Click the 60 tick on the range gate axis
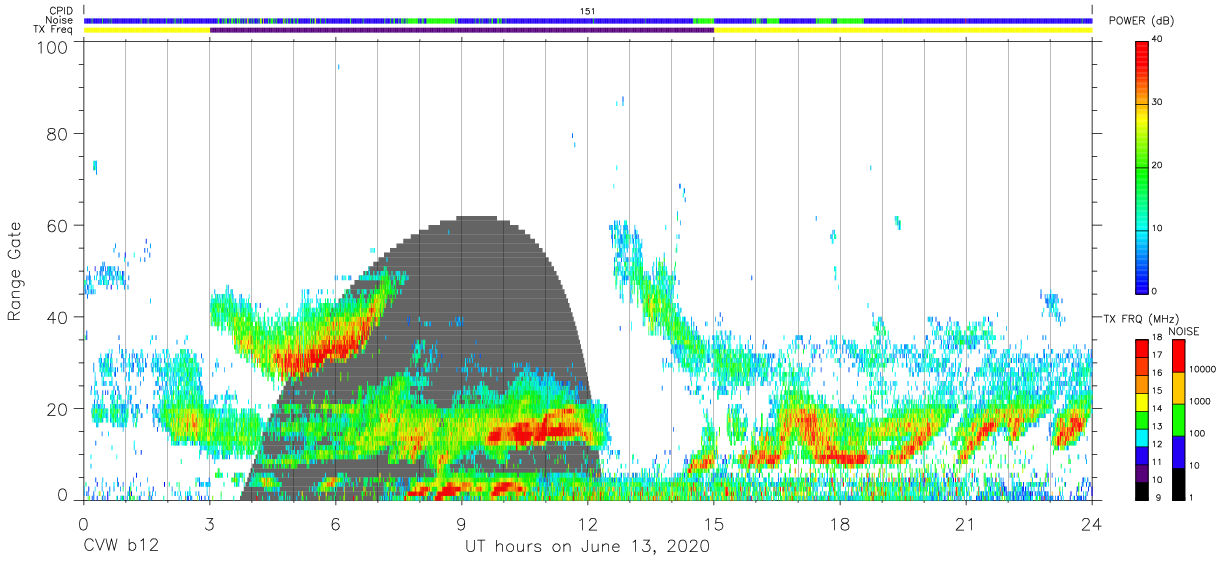The image size is (1228, 567). tap(59, 225)
